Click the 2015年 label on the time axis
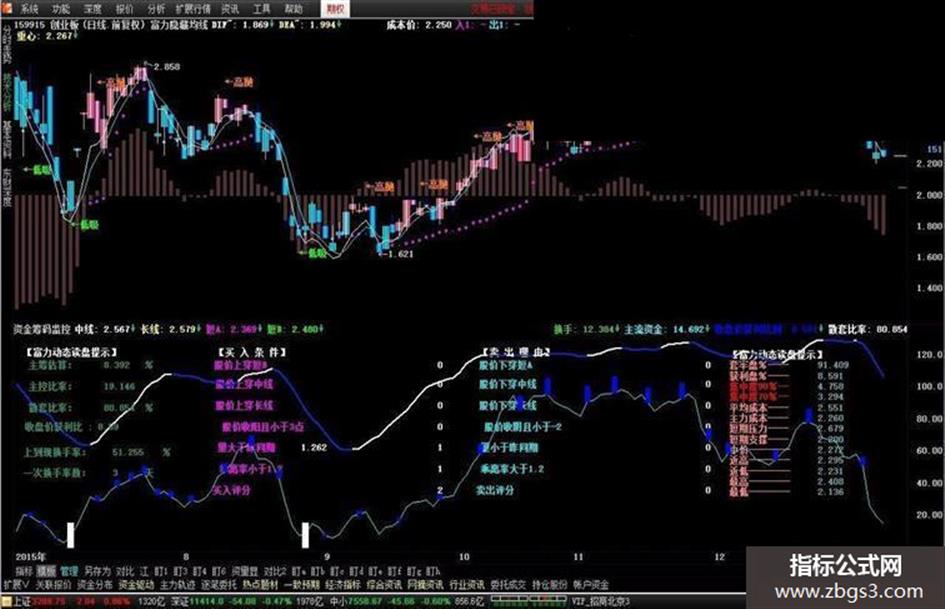The width and height of the screenshot is (945, 609). [30, 557]
